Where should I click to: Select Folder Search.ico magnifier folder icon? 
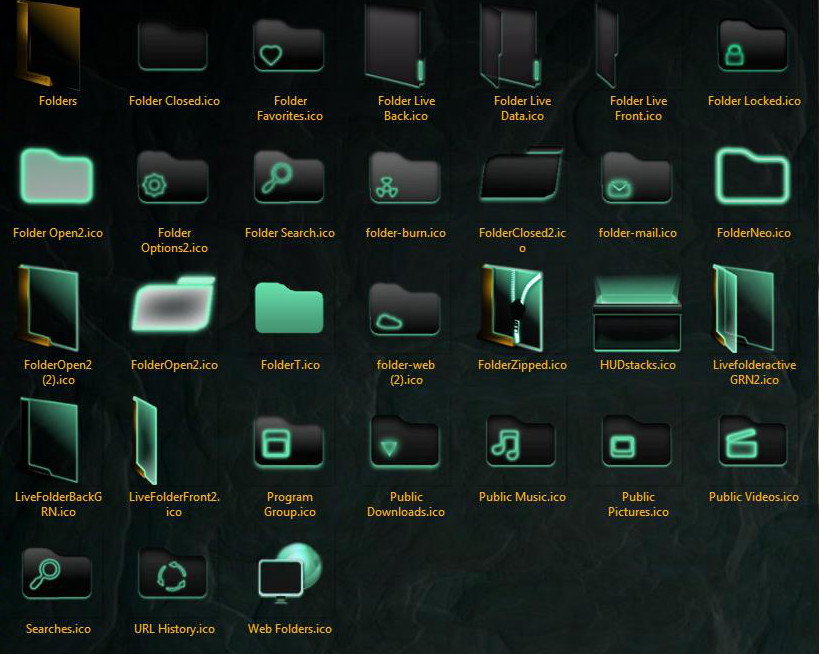pos(289,178)
